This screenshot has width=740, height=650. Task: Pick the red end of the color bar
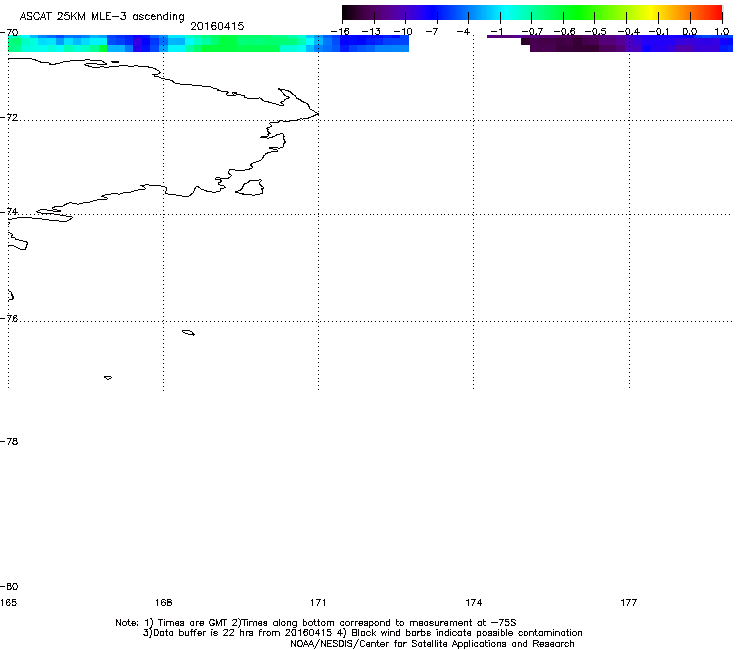pos(715,13)
